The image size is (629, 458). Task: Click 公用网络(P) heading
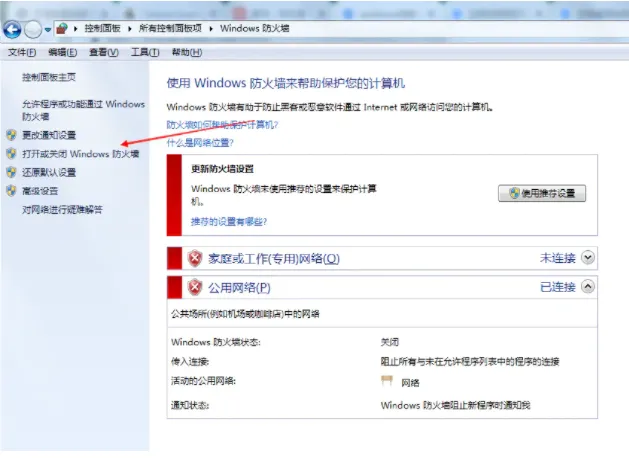pyautogui.click(x=239, y=288)
